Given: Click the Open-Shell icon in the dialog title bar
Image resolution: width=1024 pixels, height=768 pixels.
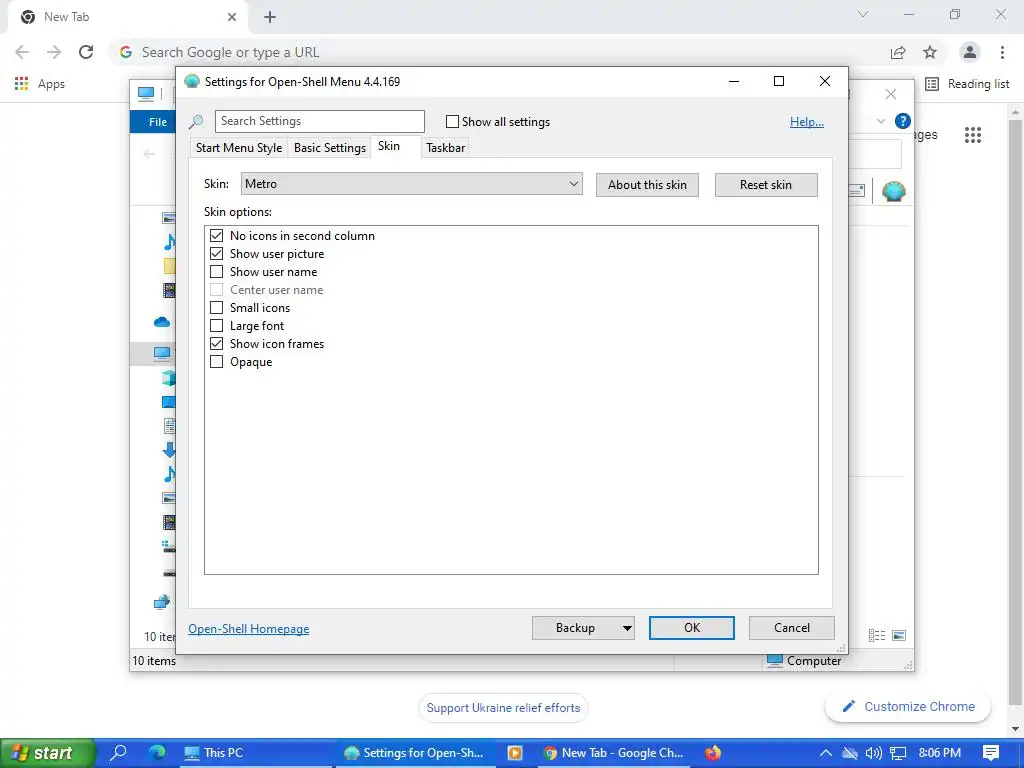Looking at the screenshot, I should [191, 82].
